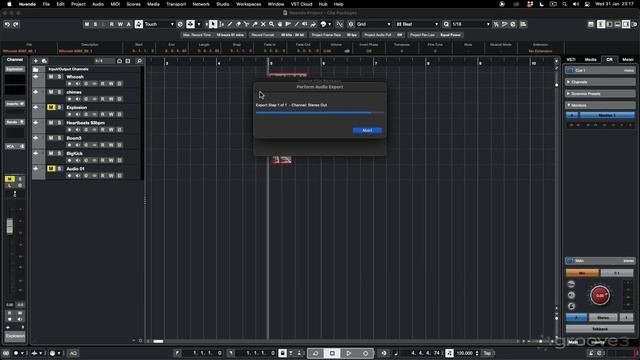Open the Transport menu
The height and width of the screenshot is (360, 640).
point(176,4)
